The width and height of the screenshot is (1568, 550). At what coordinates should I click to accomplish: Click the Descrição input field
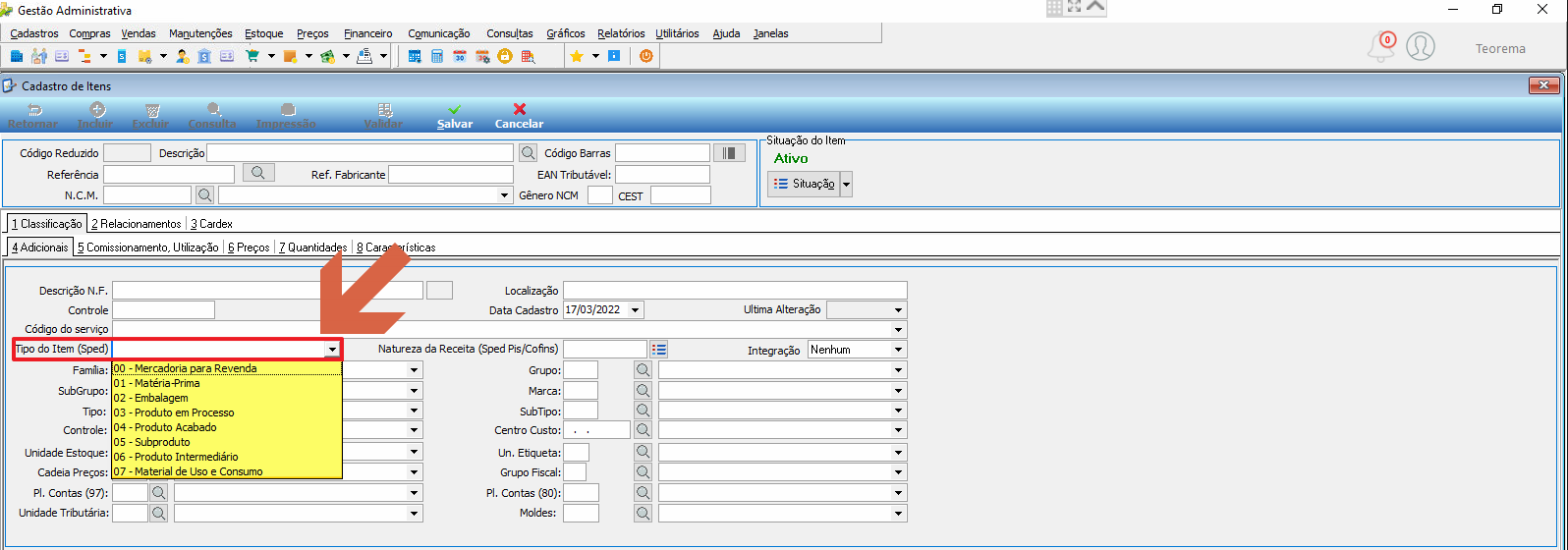click(x=360, y=152)
